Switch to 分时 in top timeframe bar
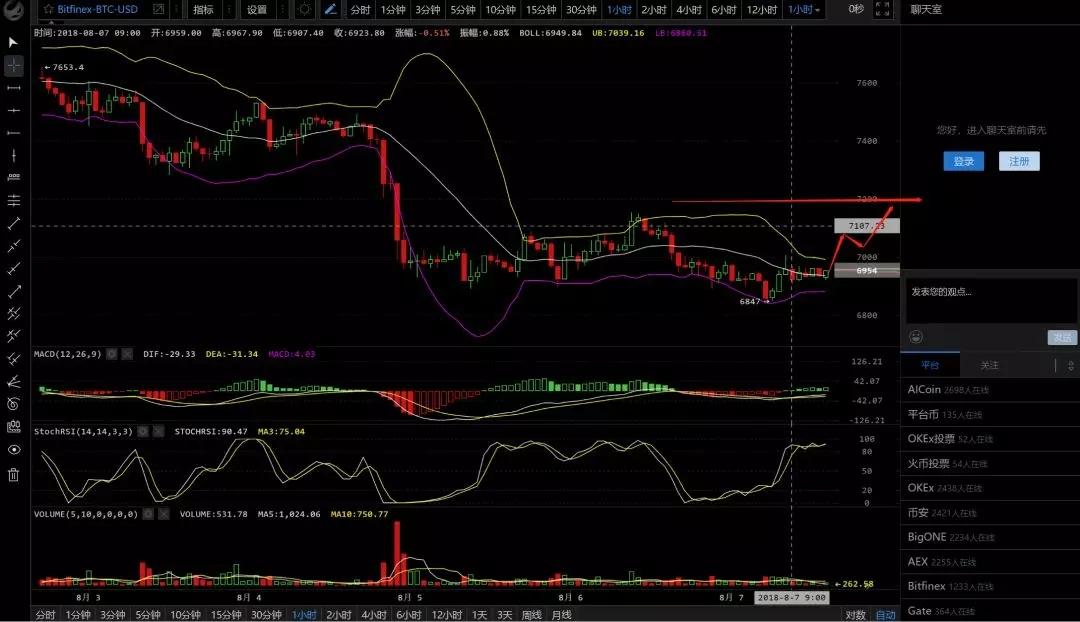 [x=360, y=10]
